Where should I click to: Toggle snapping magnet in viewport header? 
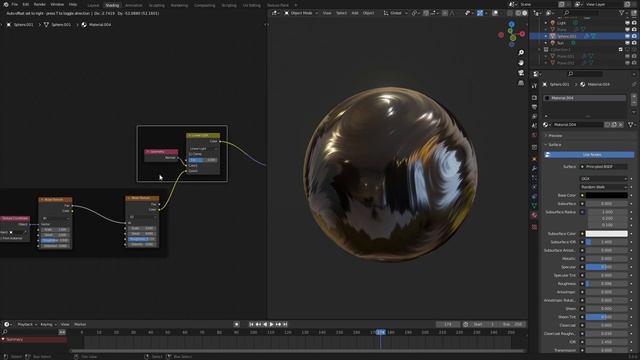pos(426,13)
